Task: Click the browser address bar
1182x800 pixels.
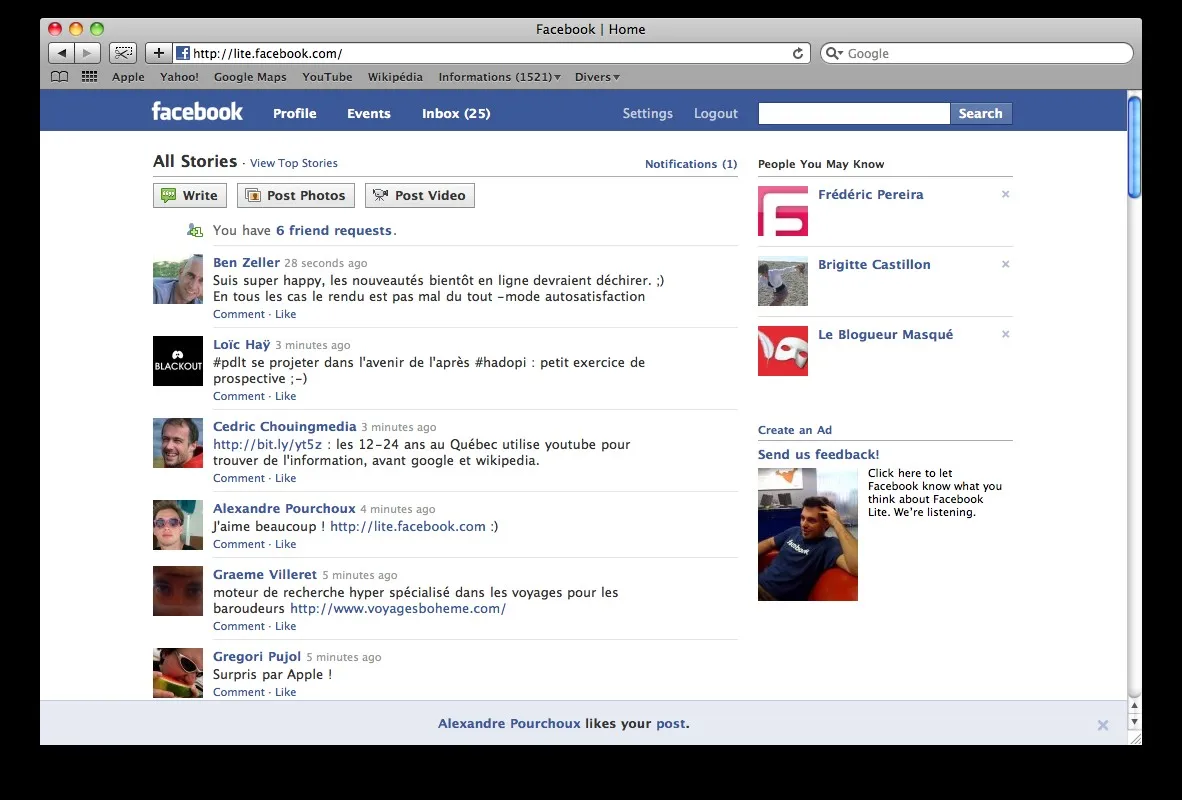Action: point(490,54)
